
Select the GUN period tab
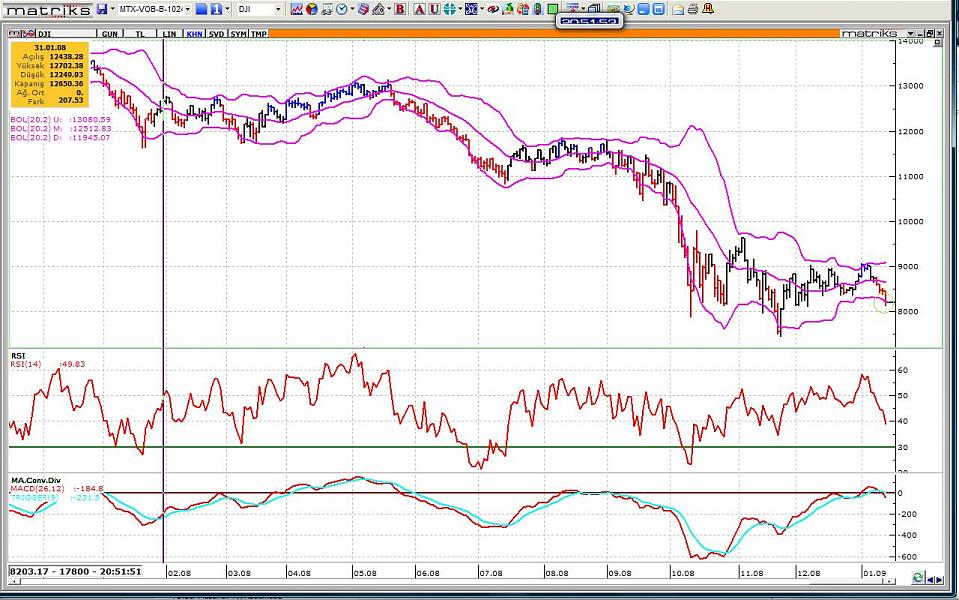pyautogui.click(x=110, y=33)
